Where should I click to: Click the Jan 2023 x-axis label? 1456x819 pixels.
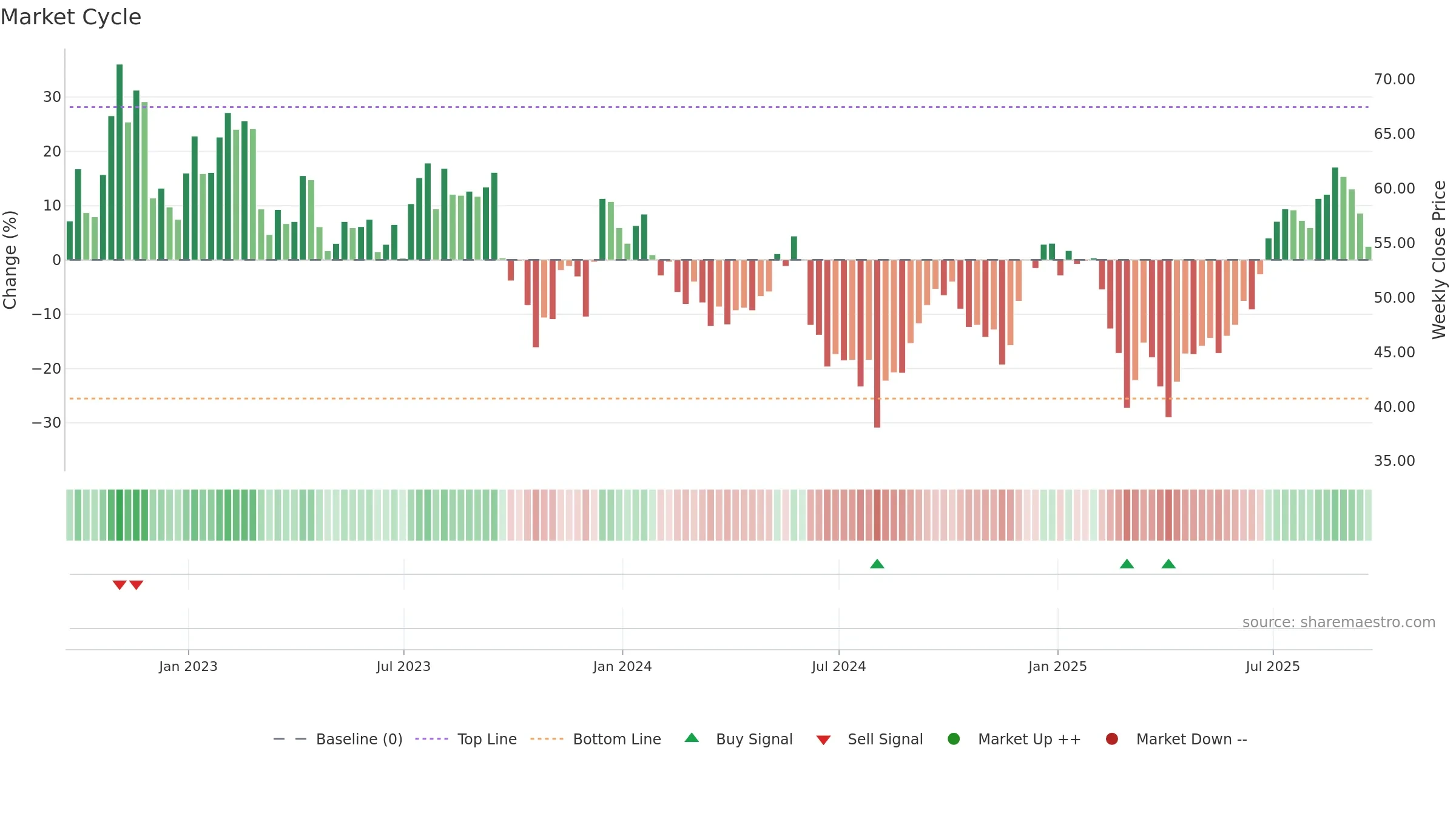point(188,666)
